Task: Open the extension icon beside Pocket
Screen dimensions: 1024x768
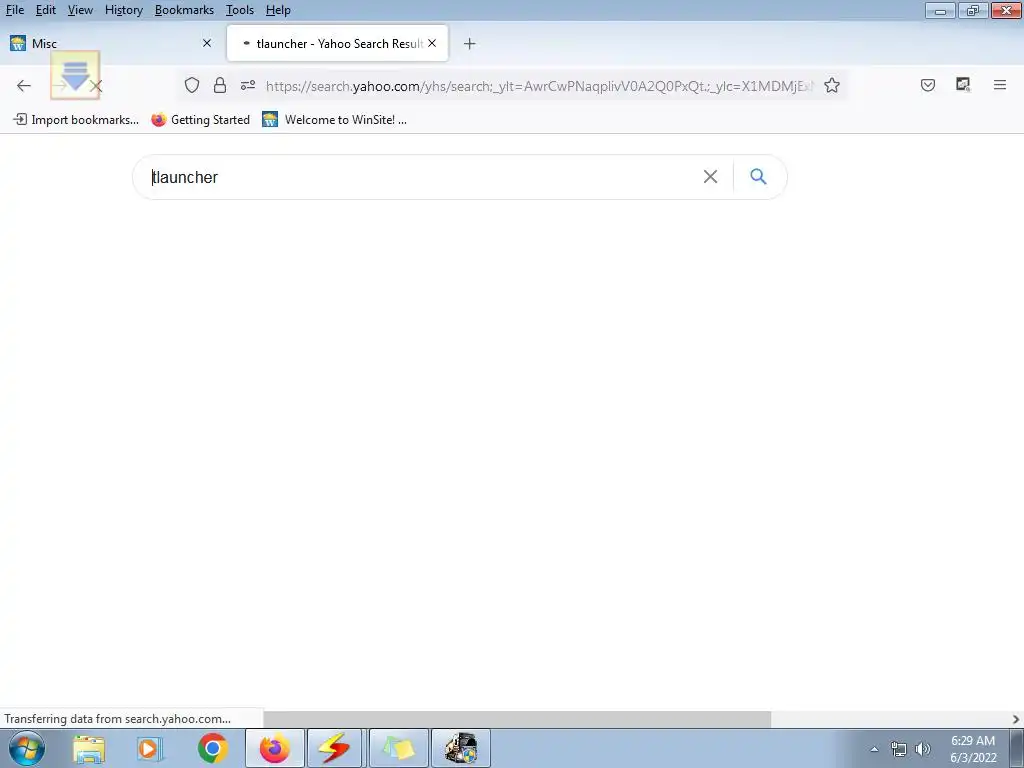Action: pyautogui.click(x=963, y=85)
